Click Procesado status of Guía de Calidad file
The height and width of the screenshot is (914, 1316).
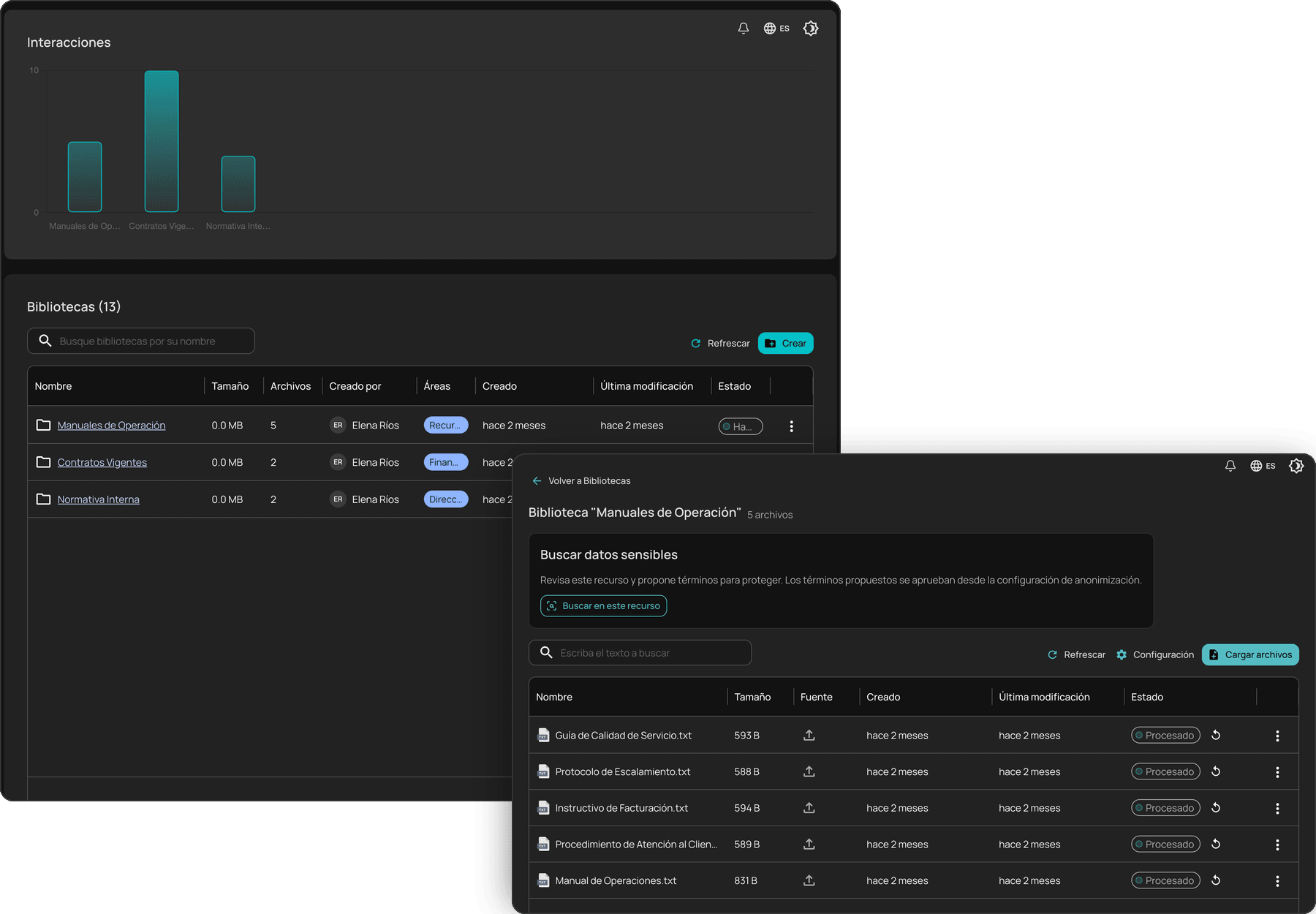[1165, 736]
